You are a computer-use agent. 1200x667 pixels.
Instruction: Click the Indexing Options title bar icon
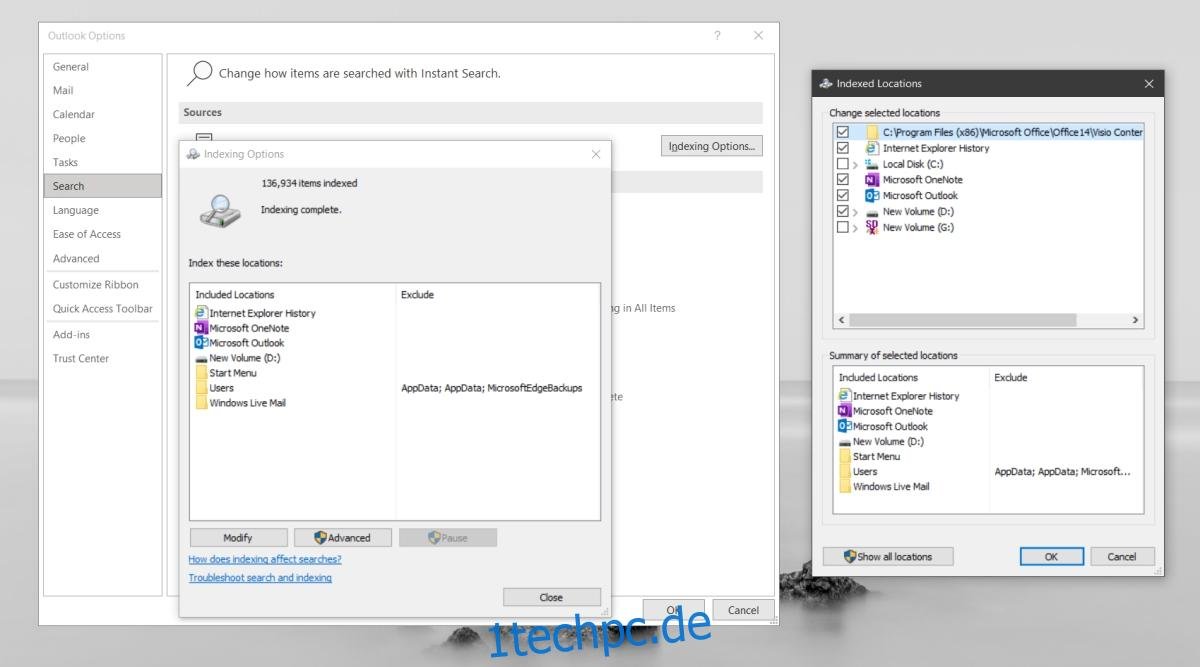pyautogui.click(x=193, y=154)
